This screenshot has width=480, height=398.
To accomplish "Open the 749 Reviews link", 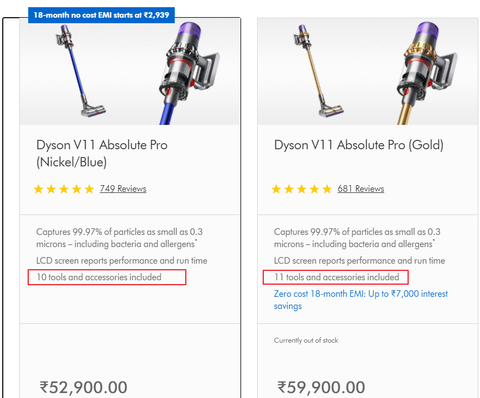I will pos(123,189).
